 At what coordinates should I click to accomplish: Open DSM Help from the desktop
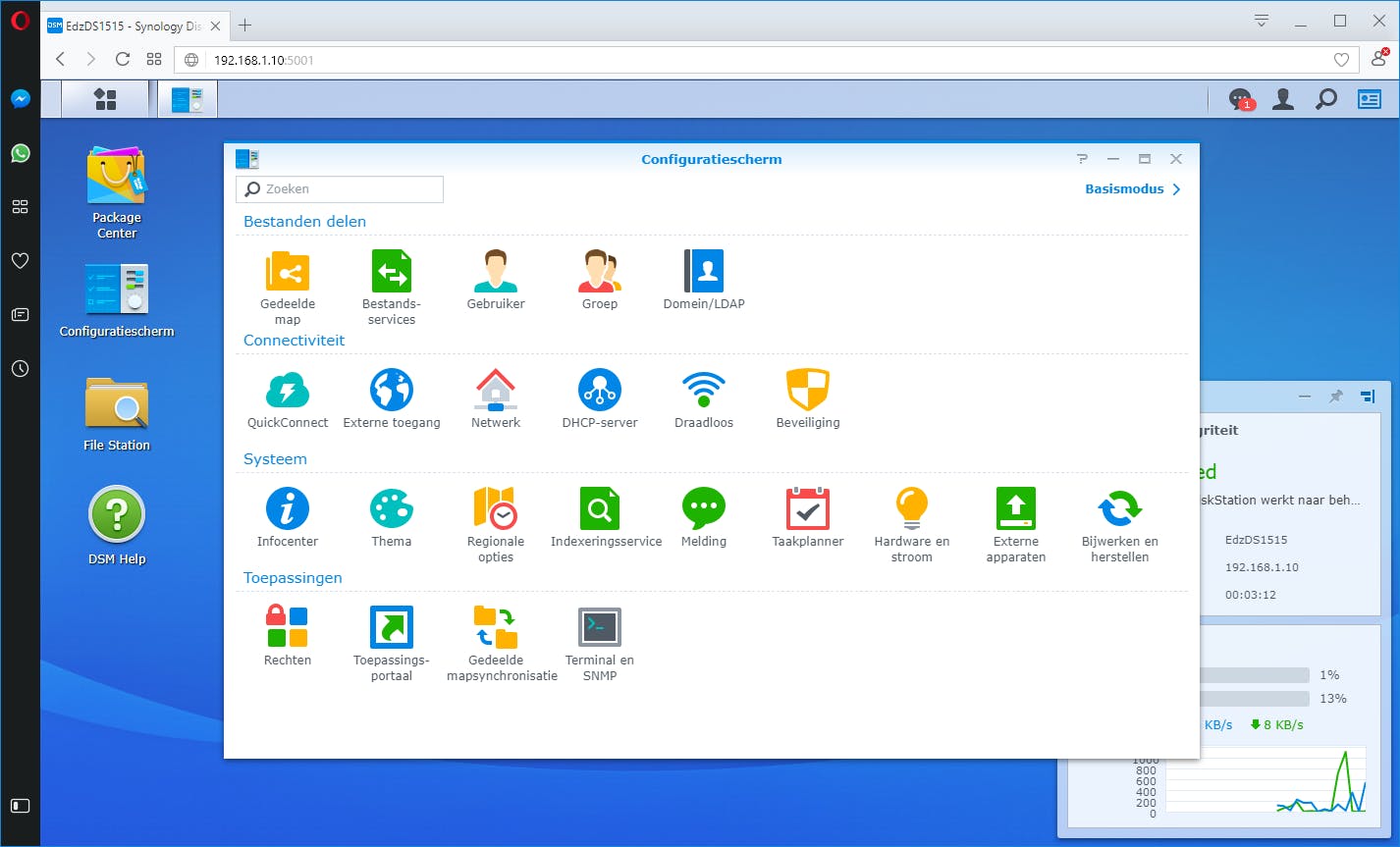[117, 527]
